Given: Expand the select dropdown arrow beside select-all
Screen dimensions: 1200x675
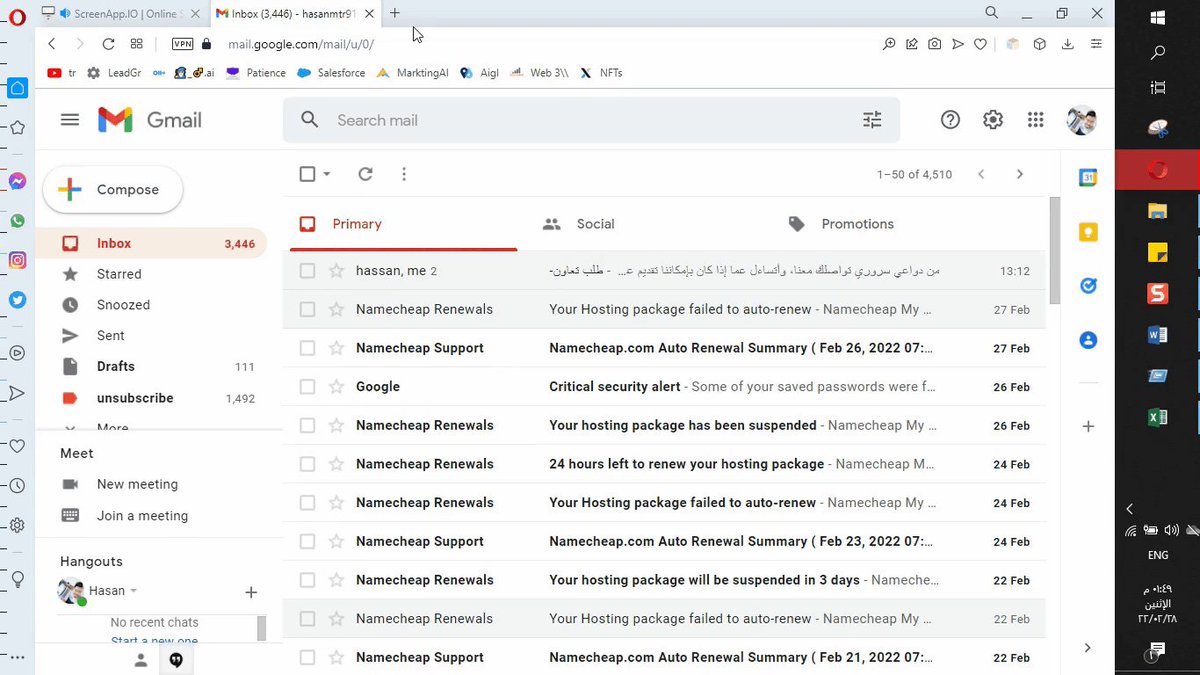Looking at the screenshot, I should point(327,174).
